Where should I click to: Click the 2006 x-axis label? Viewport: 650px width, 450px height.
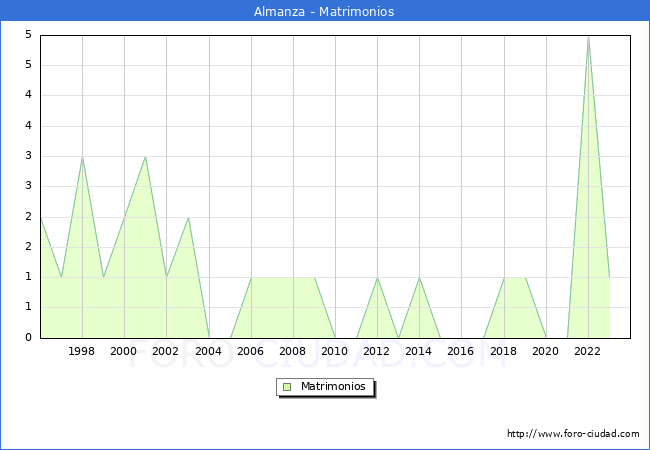tap(250, 351)
